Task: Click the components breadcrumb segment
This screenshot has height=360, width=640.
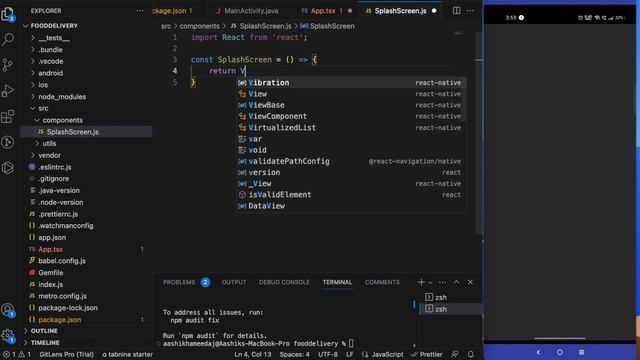Action: pyautogui.click(x=200, y=26)
